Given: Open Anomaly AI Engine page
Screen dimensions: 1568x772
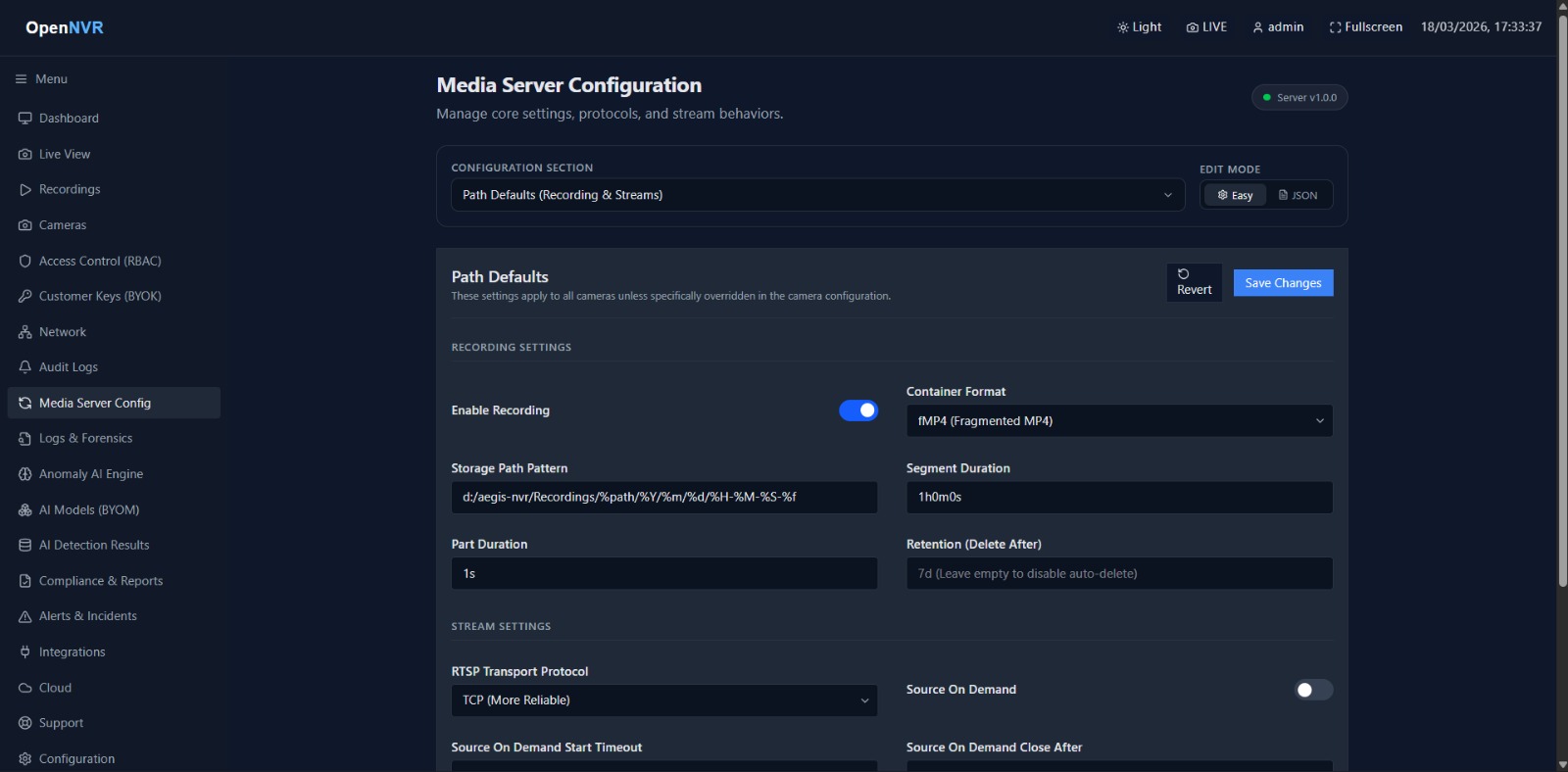Looking at the screenshot, I should click(x=114, y=474).
